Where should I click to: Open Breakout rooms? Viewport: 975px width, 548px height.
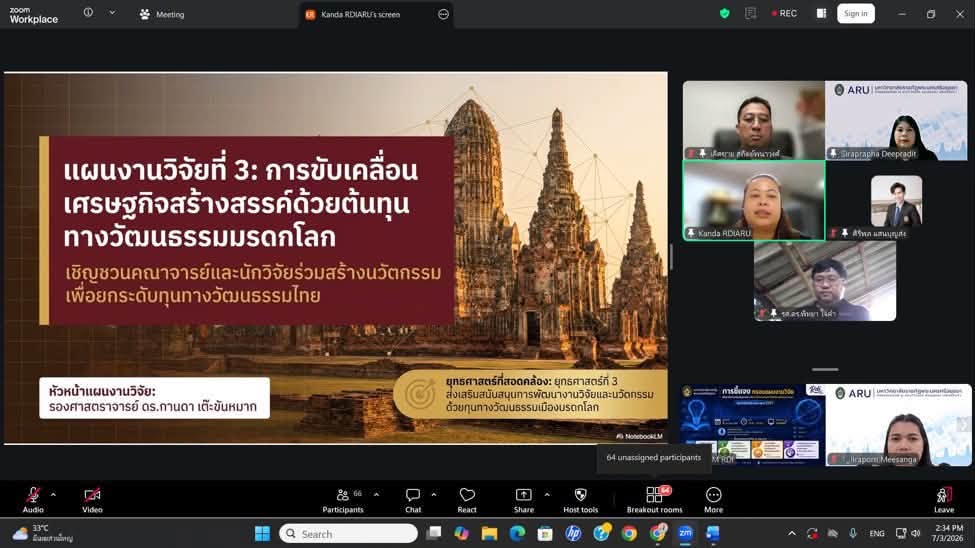coord(654,500)
